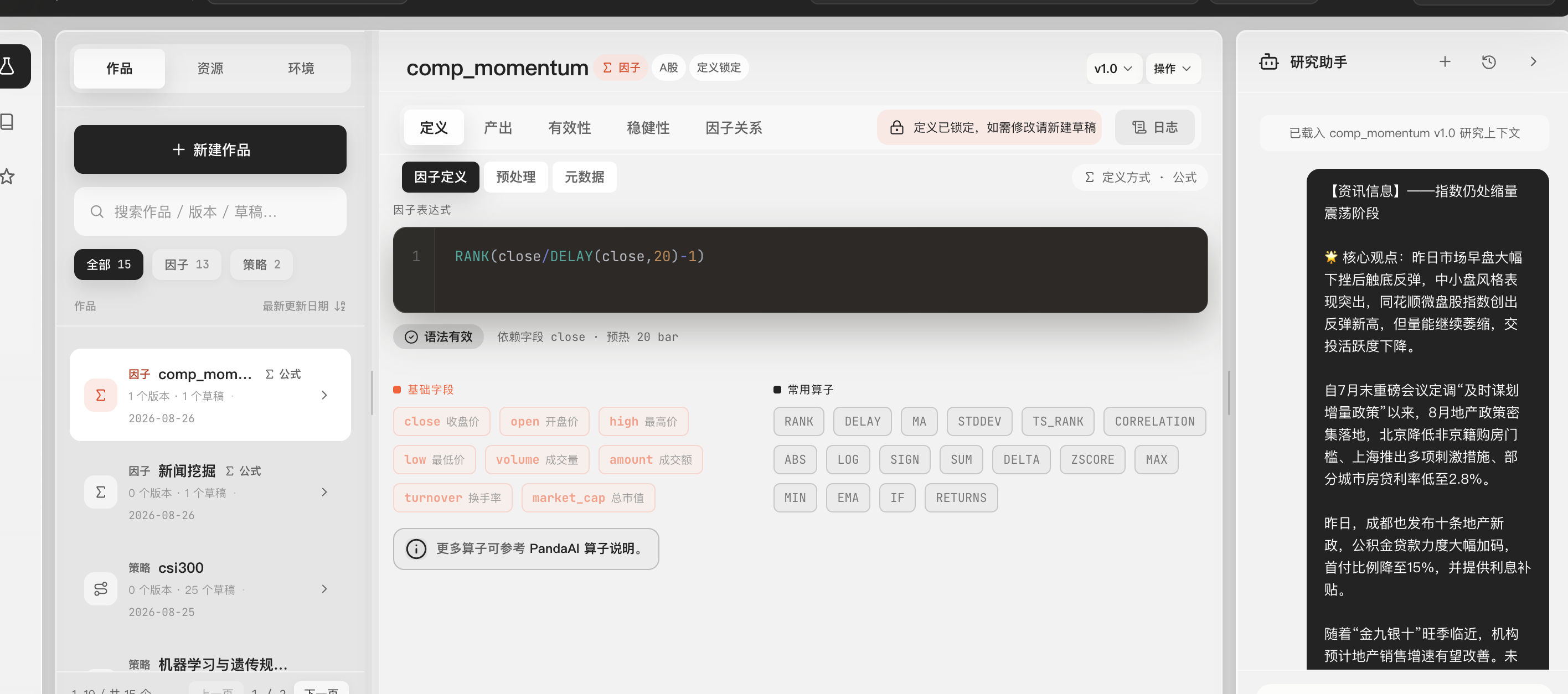Insert the volume 成交量 field chip
The height and width of the screenshot is (694, 1568).
point(537,460)
